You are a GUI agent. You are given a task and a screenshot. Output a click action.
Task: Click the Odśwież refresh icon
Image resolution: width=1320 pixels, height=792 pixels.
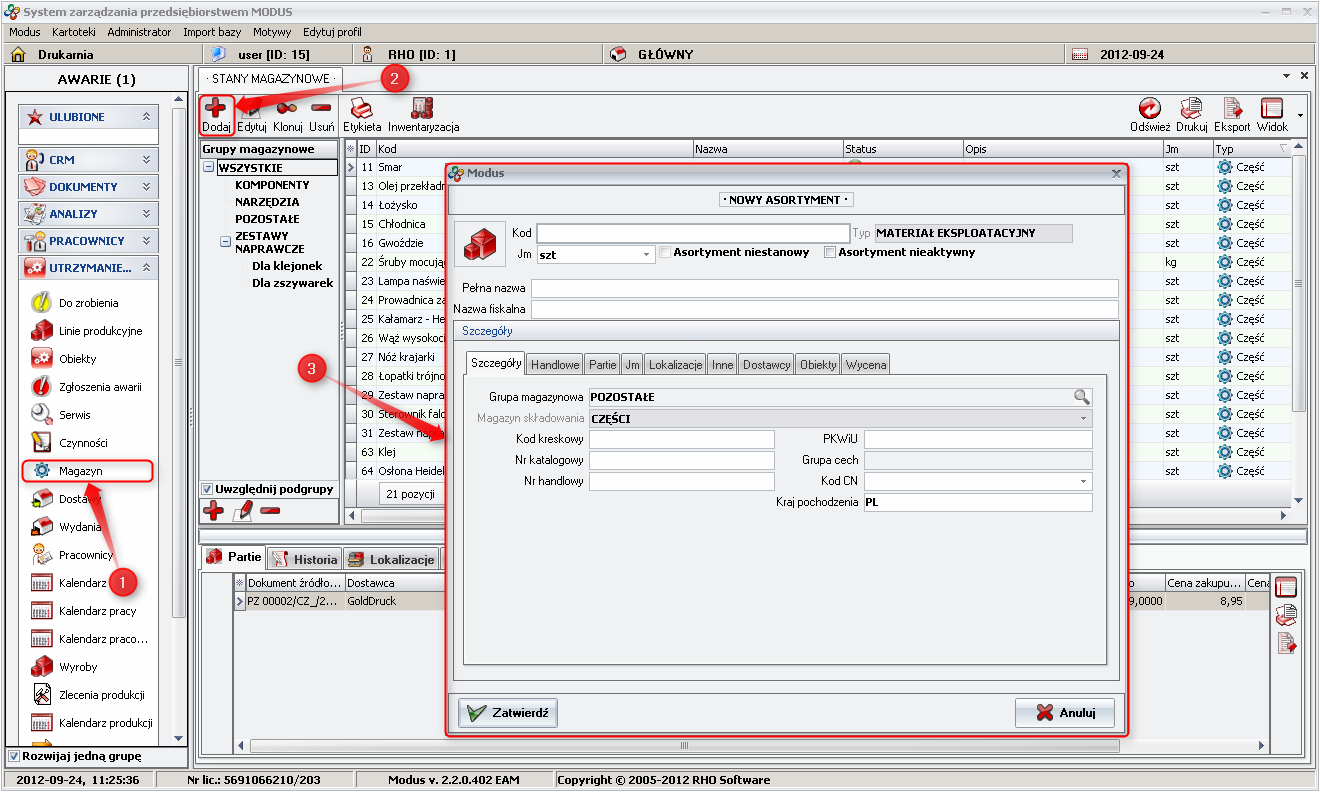tap(1149, 109)
